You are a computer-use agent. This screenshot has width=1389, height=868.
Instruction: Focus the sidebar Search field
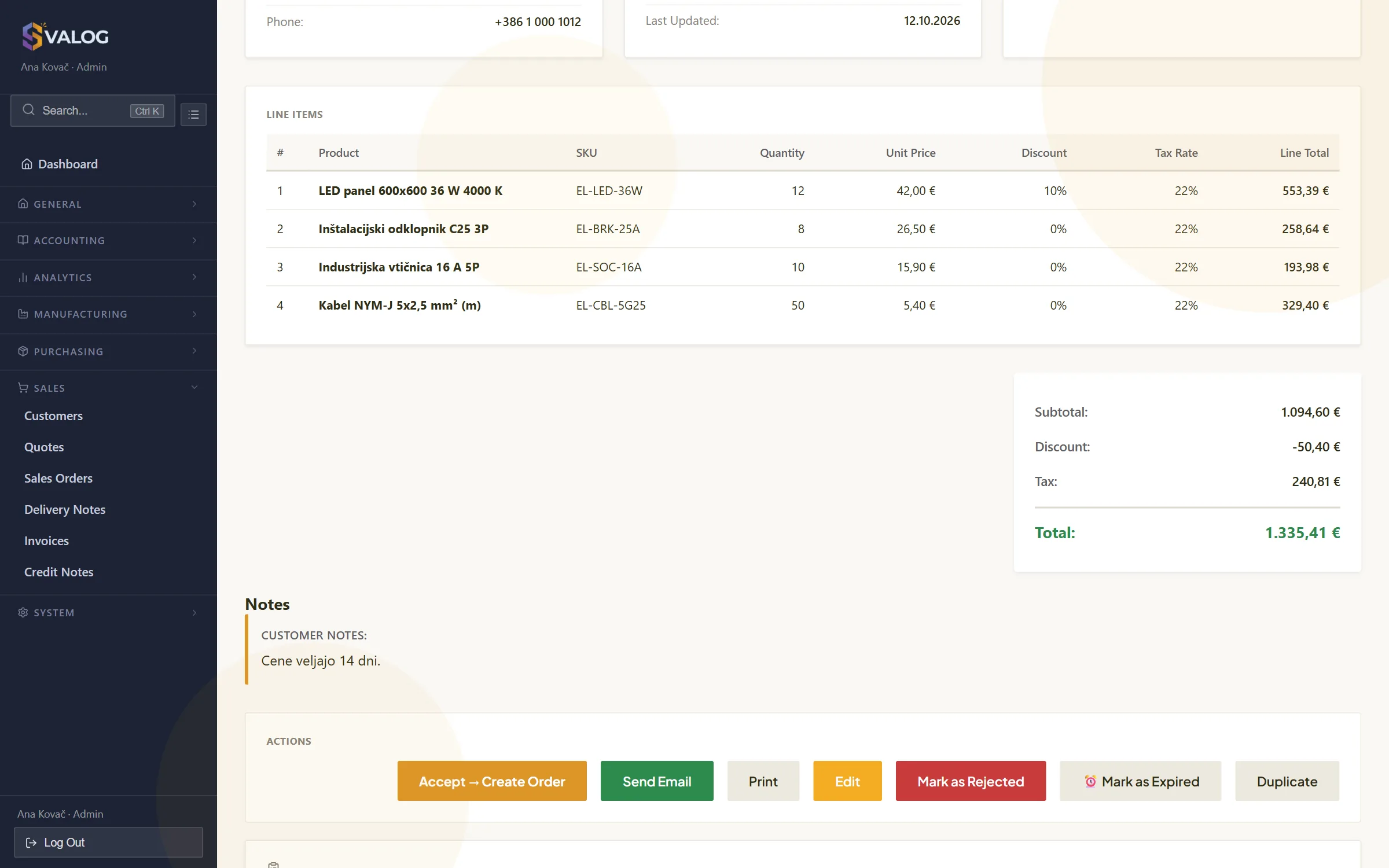coord(93,111)
